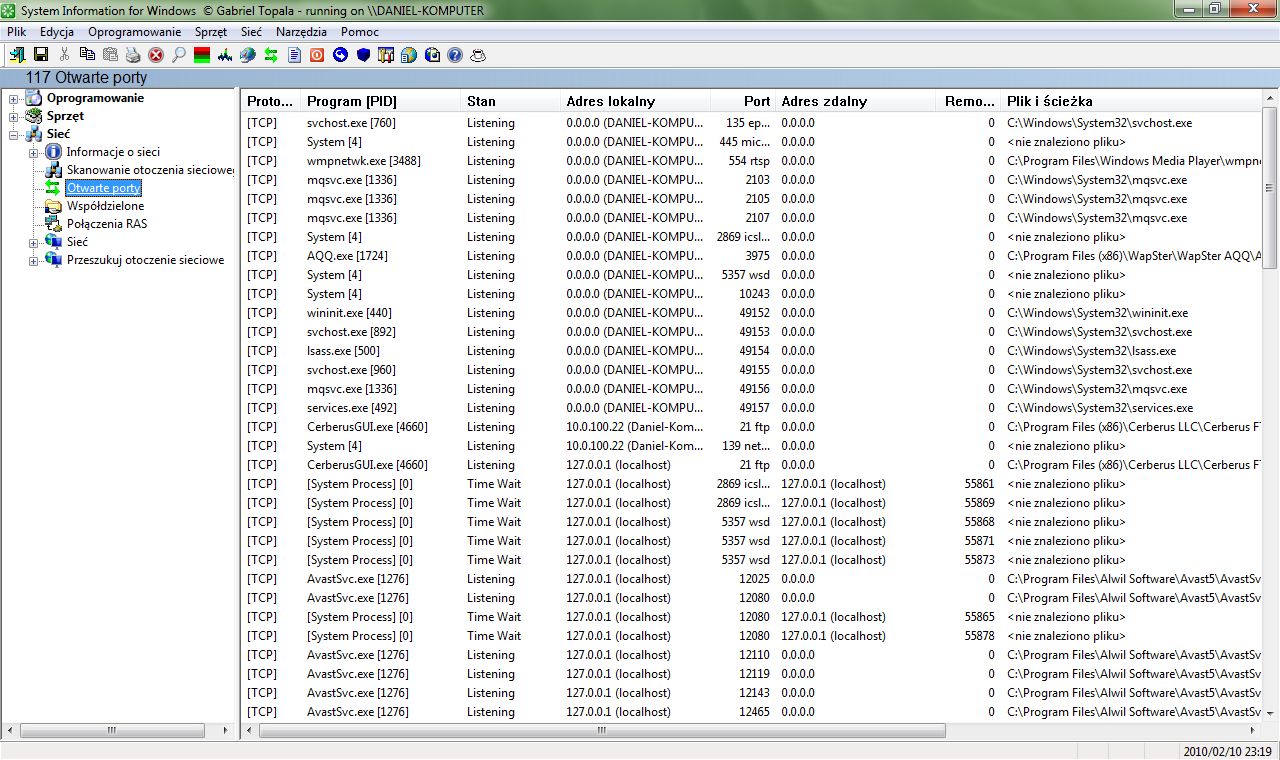This screenshot has width=1280, height=760.
Task: Select Współdzielone in the tree
Action: click(105, 206)
